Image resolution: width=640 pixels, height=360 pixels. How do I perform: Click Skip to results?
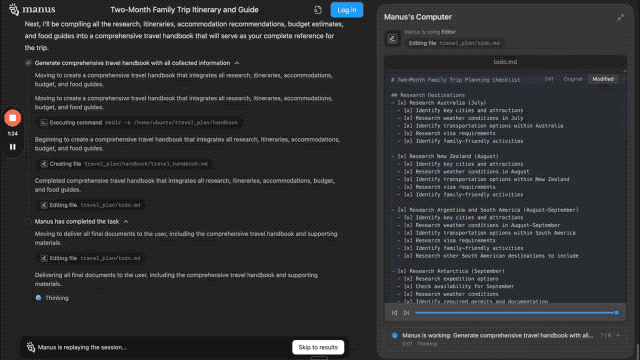pyautogui.click(x=318, y=347)
